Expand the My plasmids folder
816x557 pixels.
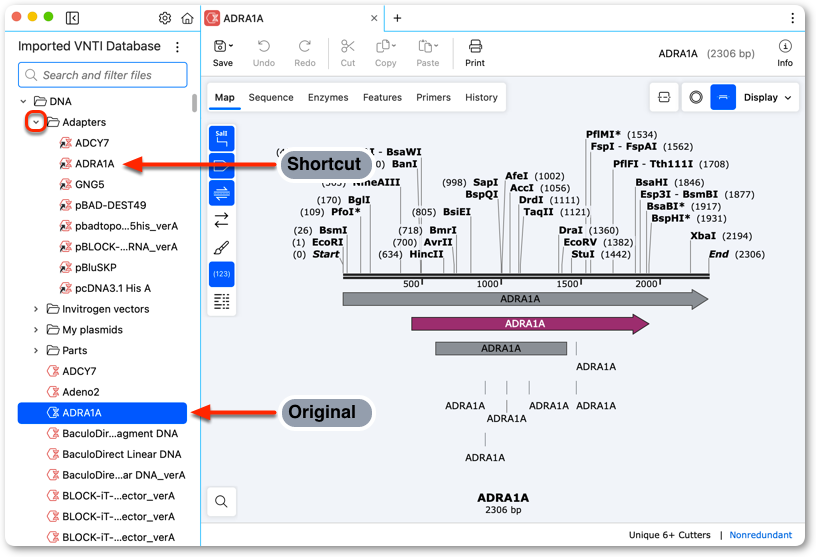pos(35,330)
